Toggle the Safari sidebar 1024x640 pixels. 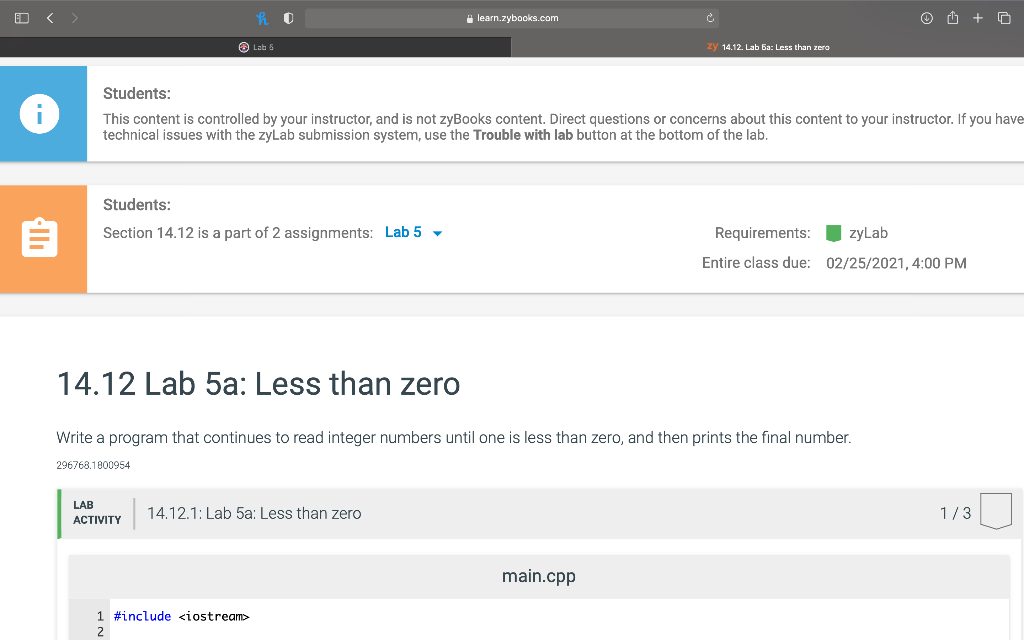click(21, 17)
